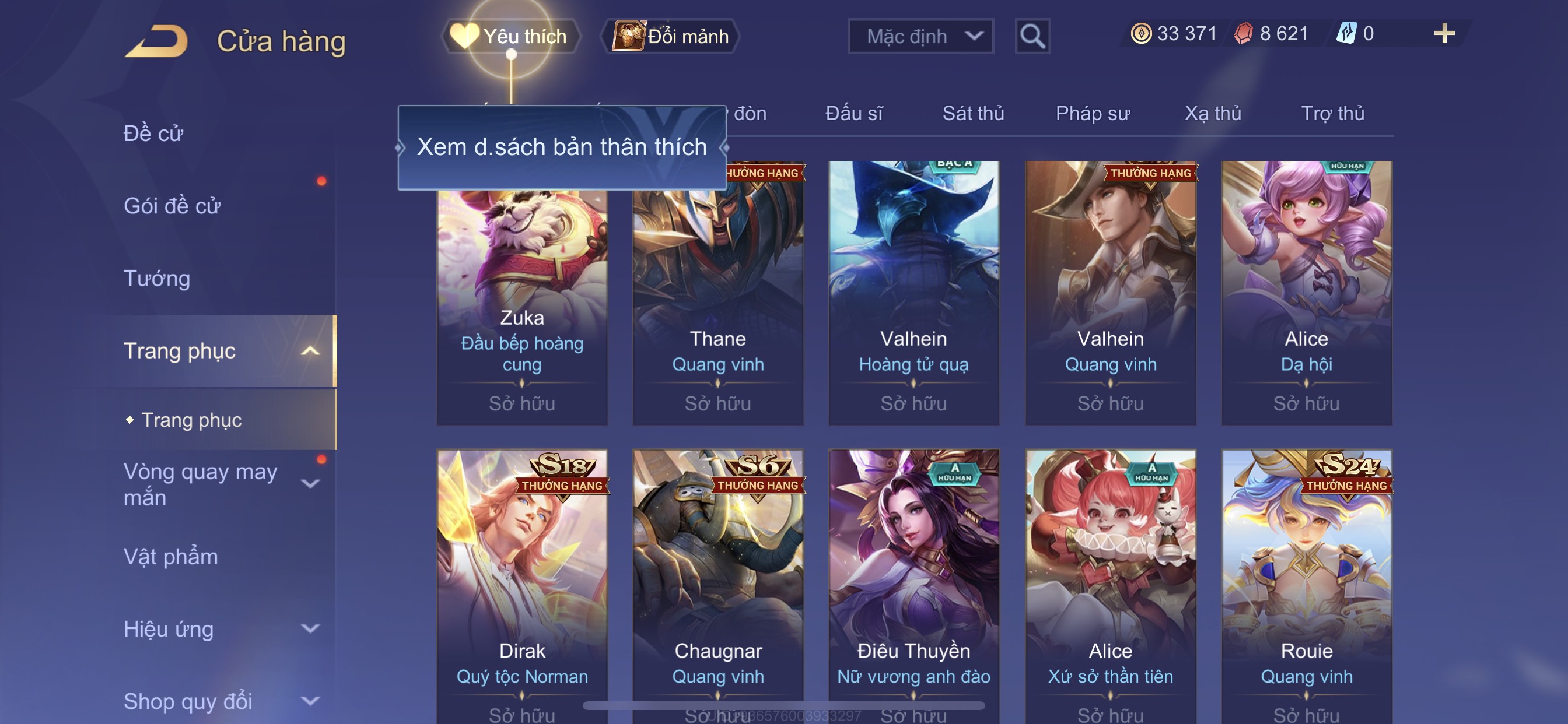Tap the gold coin currency icon
Image resolution: width=1568 pixels, height=724 pixels.
pos(1140,33)
